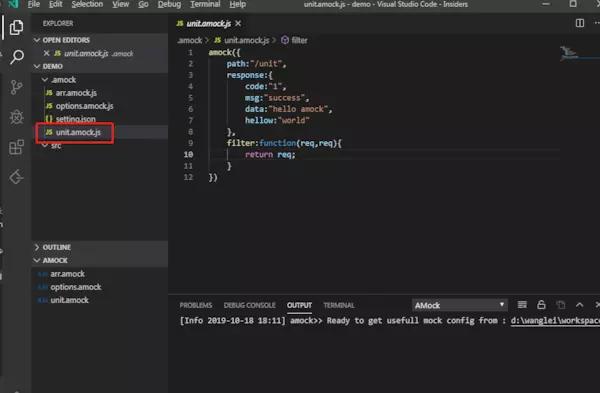Open the AMock output channel dropdown
600x393 pixels.
460,305
